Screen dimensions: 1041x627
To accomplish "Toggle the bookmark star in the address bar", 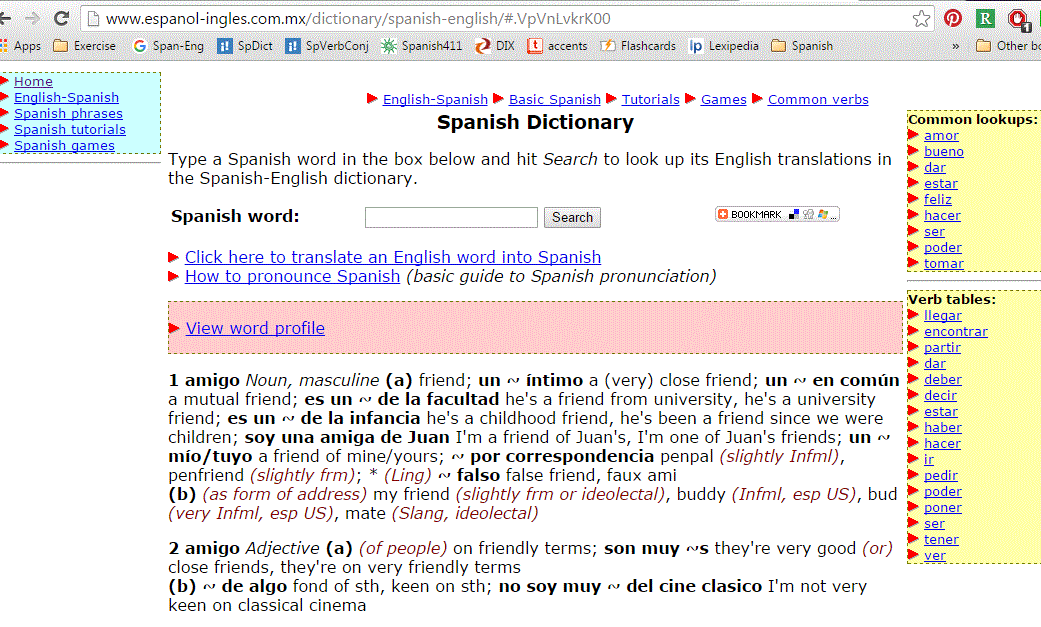I will pyautogui.click(x=921, y=17).
